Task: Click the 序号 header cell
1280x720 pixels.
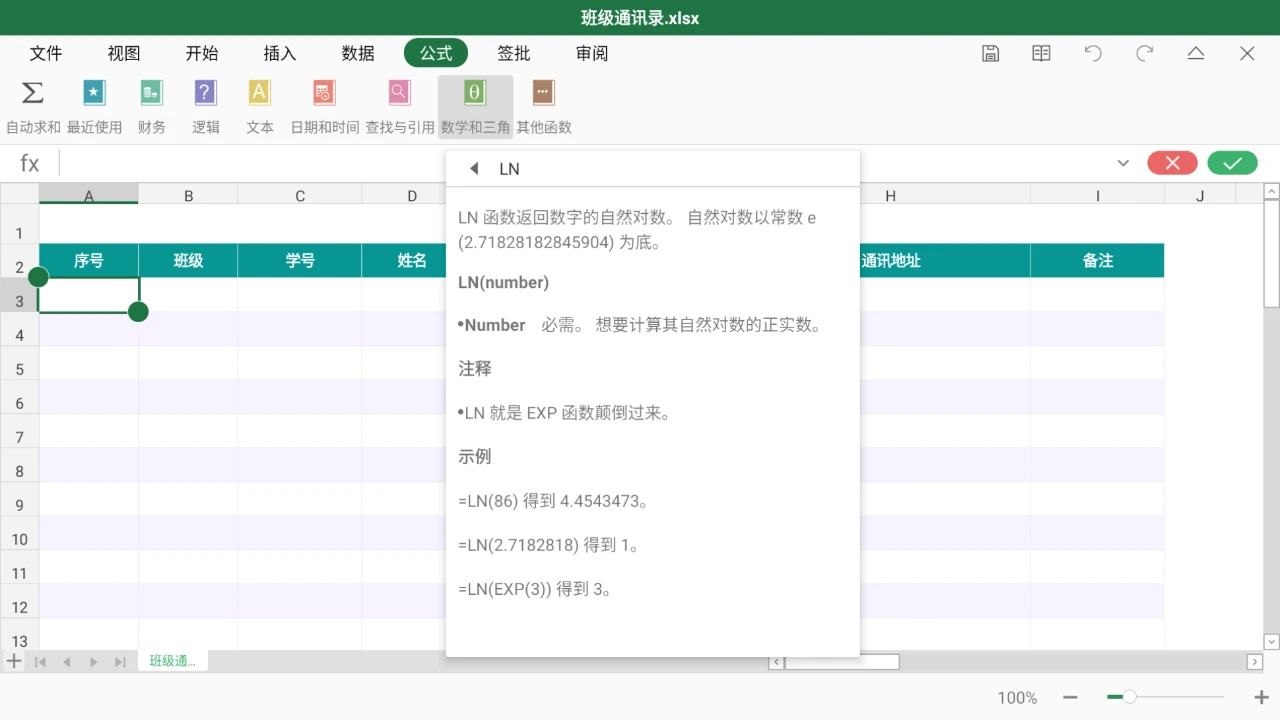Action: [x=89, y=260]
